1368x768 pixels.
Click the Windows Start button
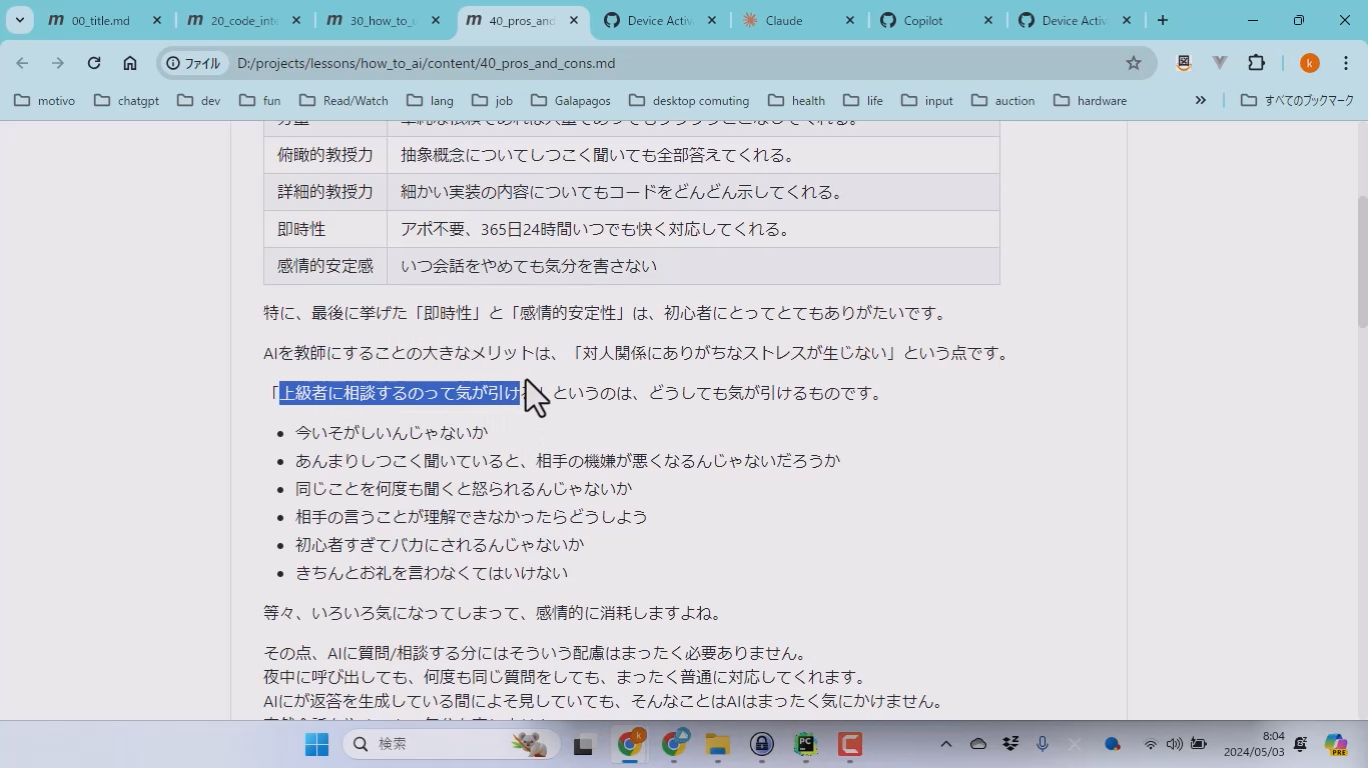[x=317, y=744]
